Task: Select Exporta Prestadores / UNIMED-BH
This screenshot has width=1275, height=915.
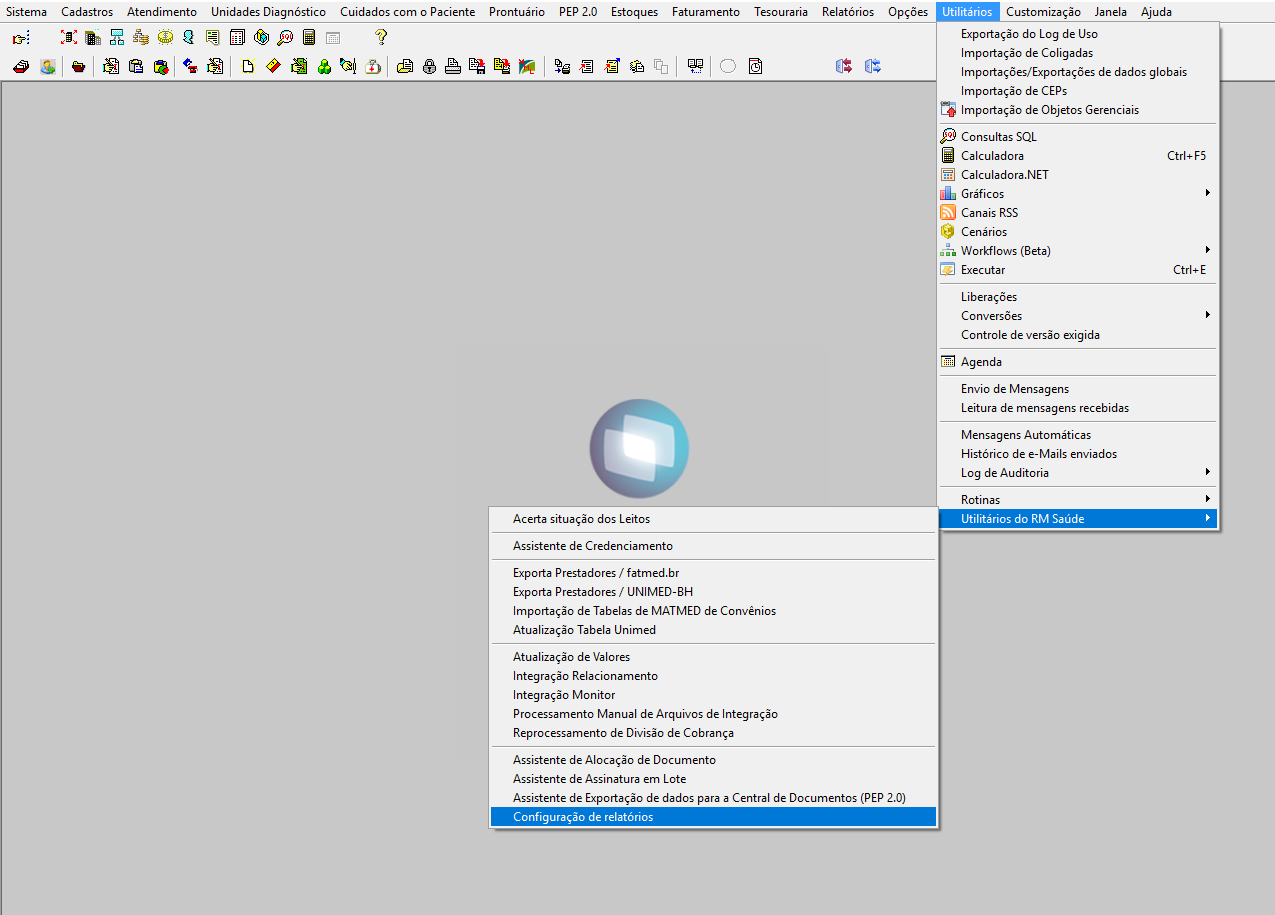Action: click(x=713, y=592)
